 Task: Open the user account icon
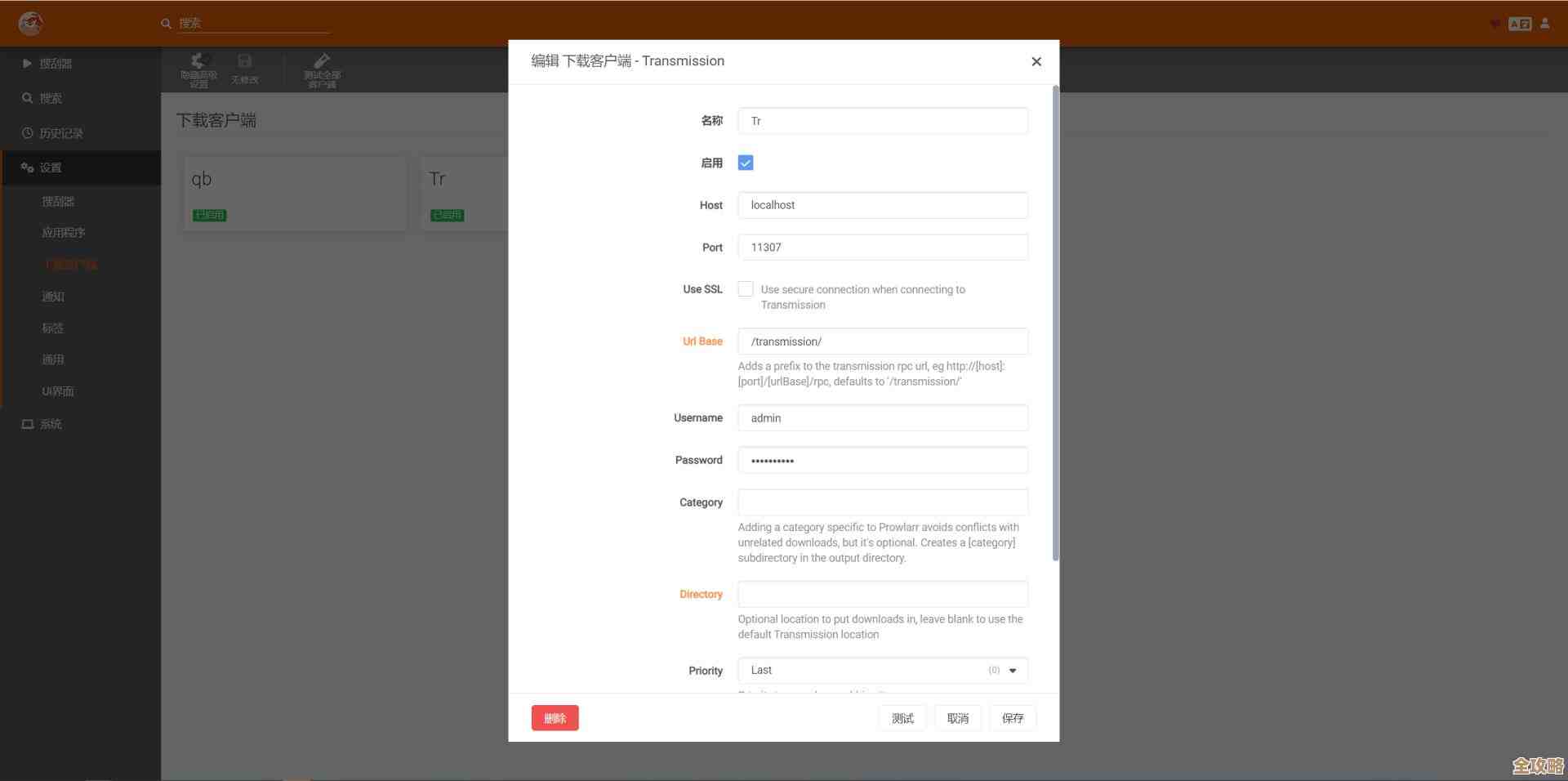(1544, 24)
